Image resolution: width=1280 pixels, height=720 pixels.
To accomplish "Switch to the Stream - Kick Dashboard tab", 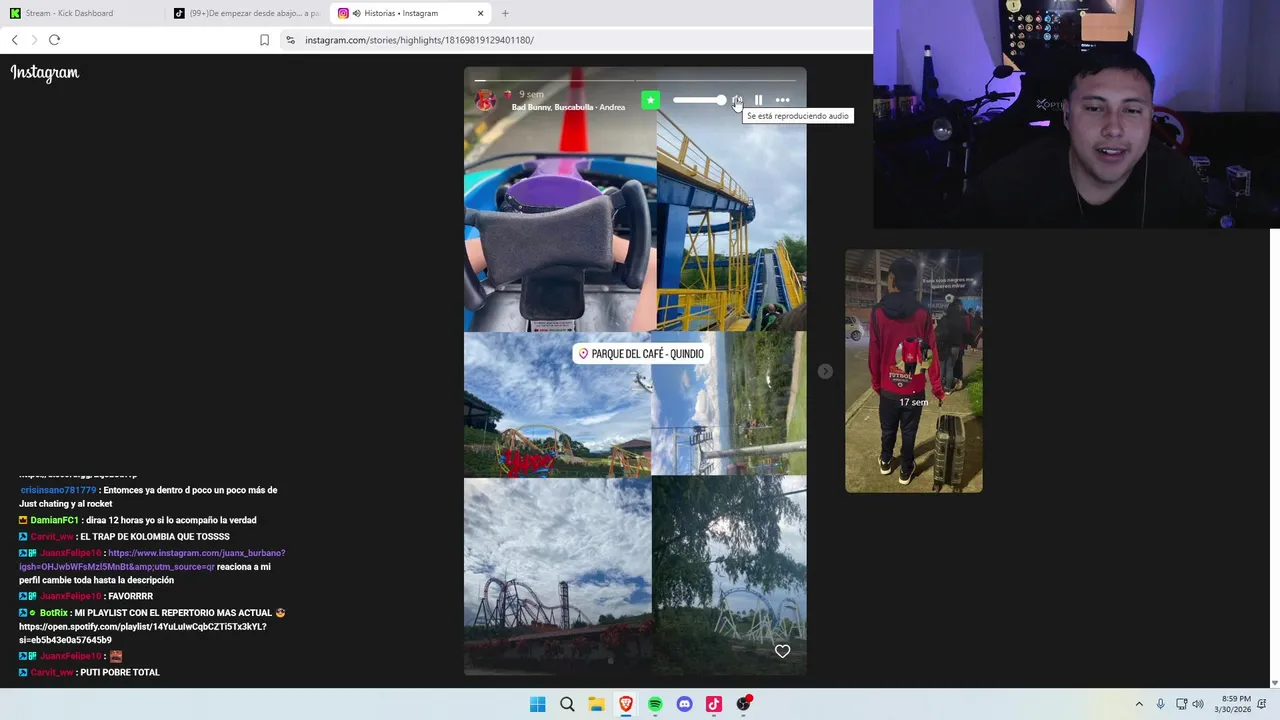I will click(x=80, y=13).
